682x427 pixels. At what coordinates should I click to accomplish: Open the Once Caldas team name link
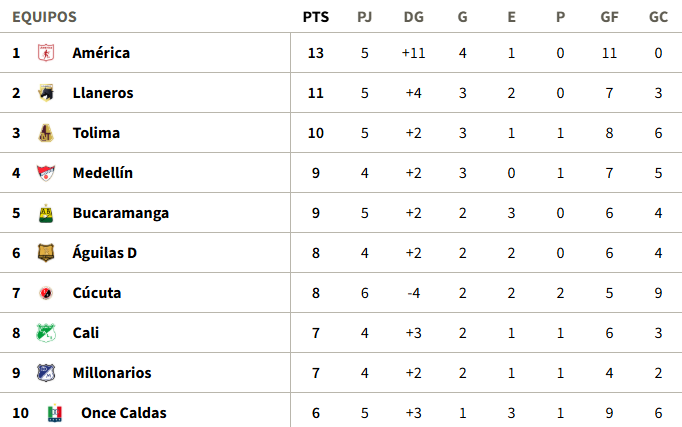tap(124, 413)
